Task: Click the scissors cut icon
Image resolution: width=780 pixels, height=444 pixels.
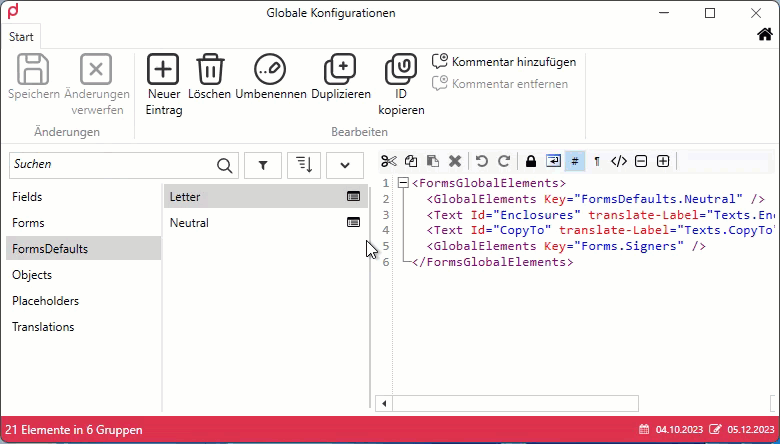Action: pyautogui.click(x=389, y=161)
